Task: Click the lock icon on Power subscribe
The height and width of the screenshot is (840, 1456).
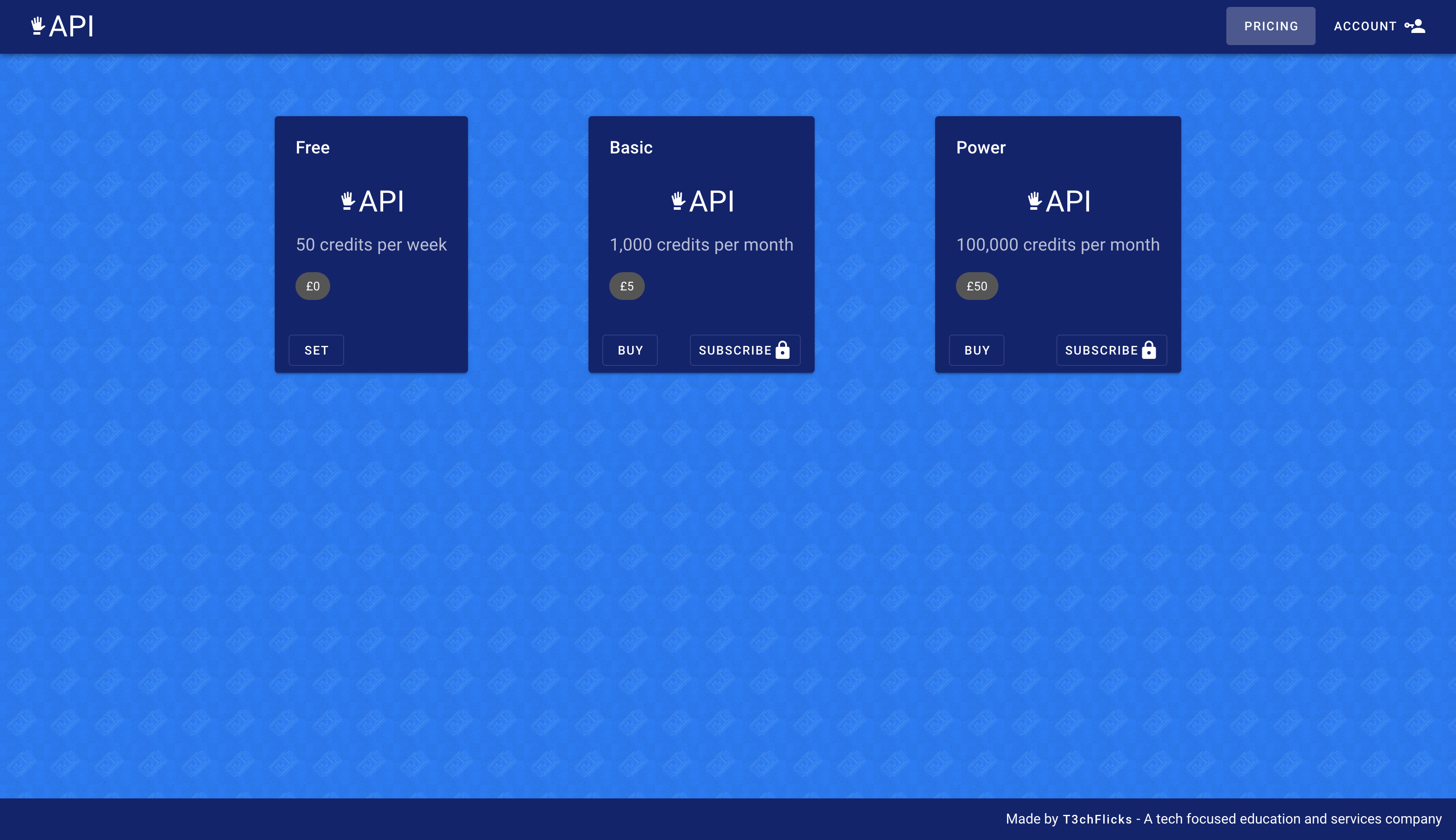Action: click(1149, 350)
